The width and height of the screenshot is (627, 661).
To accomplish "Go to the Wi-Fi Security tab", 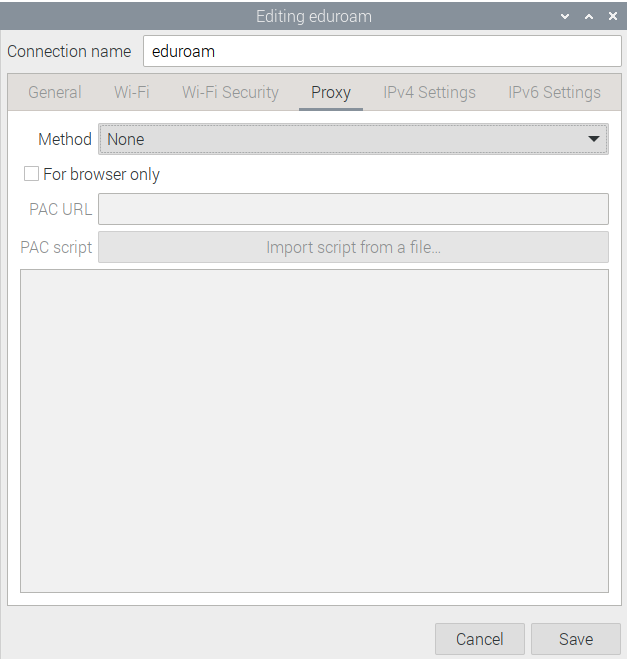I will 230,93.
